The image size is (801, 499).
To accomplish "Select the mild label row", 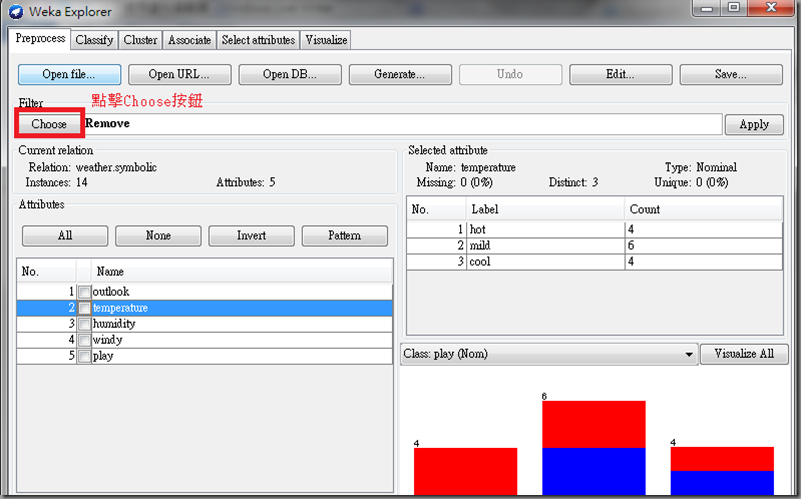I will click(x=595, y=246).
